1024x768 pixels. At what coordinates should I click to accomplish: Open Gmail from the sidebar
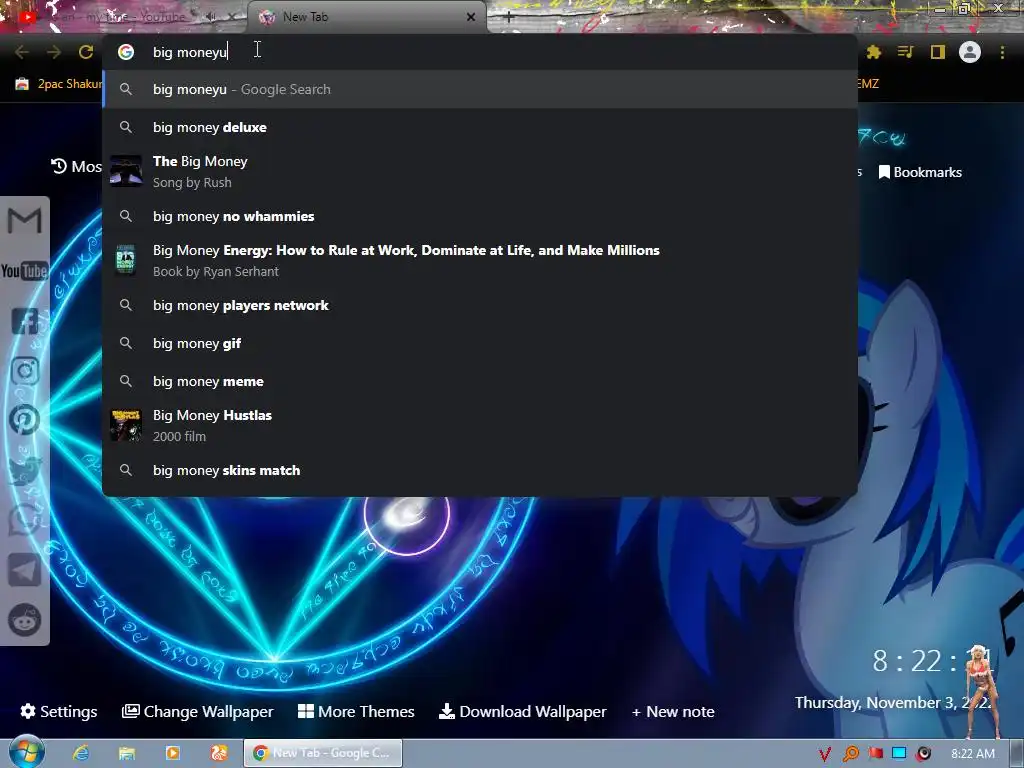(25, 221)
